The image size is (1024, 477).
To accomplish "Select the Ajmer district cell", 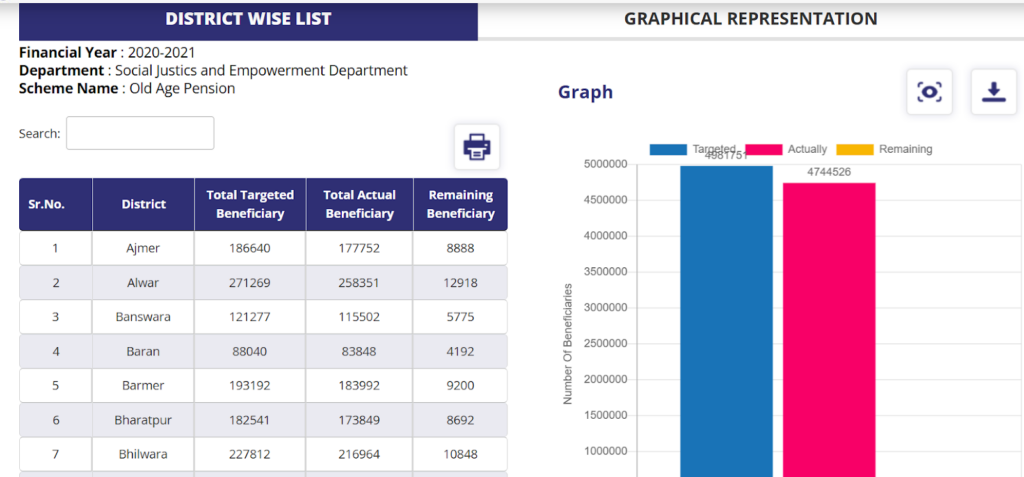I will [x=144, y=248].
